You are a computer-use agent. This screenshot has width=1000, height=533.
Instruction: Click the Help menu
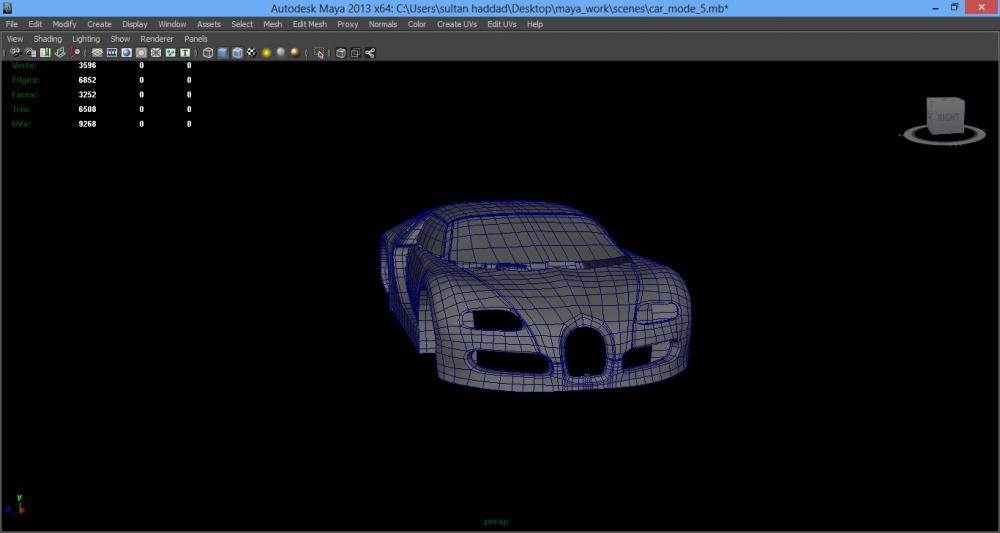(534, 24)
